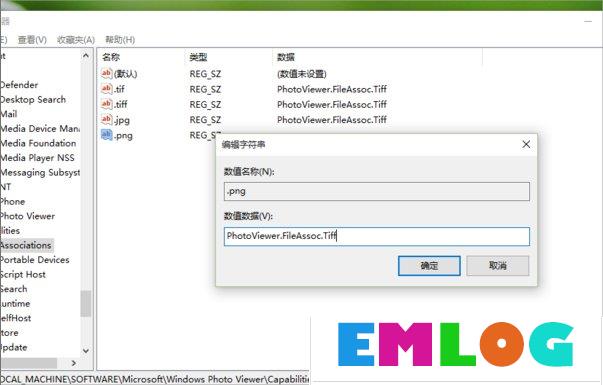The image size is (603, 385).
Task: Click tree scrollbar down arrow
Action: tap(86, 351)
